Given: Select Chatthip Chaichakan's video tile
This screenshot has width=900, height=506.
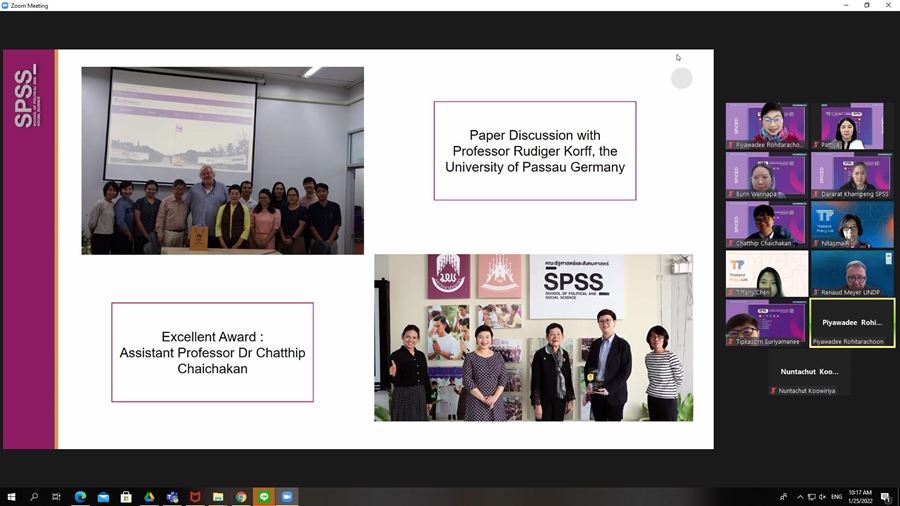Looking at the screenshot, I should point(766,225).
